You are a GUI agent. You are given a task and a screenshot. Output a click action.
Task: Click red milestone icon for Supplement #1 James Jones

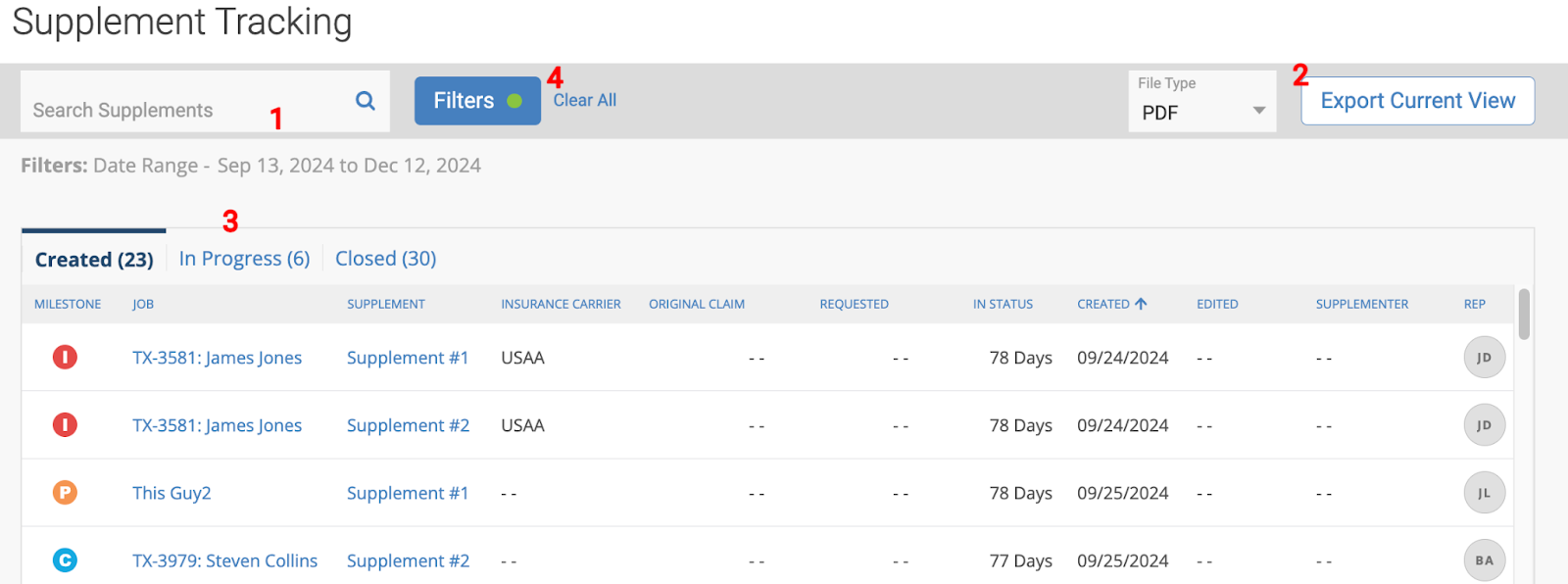[x=65, y=357]
